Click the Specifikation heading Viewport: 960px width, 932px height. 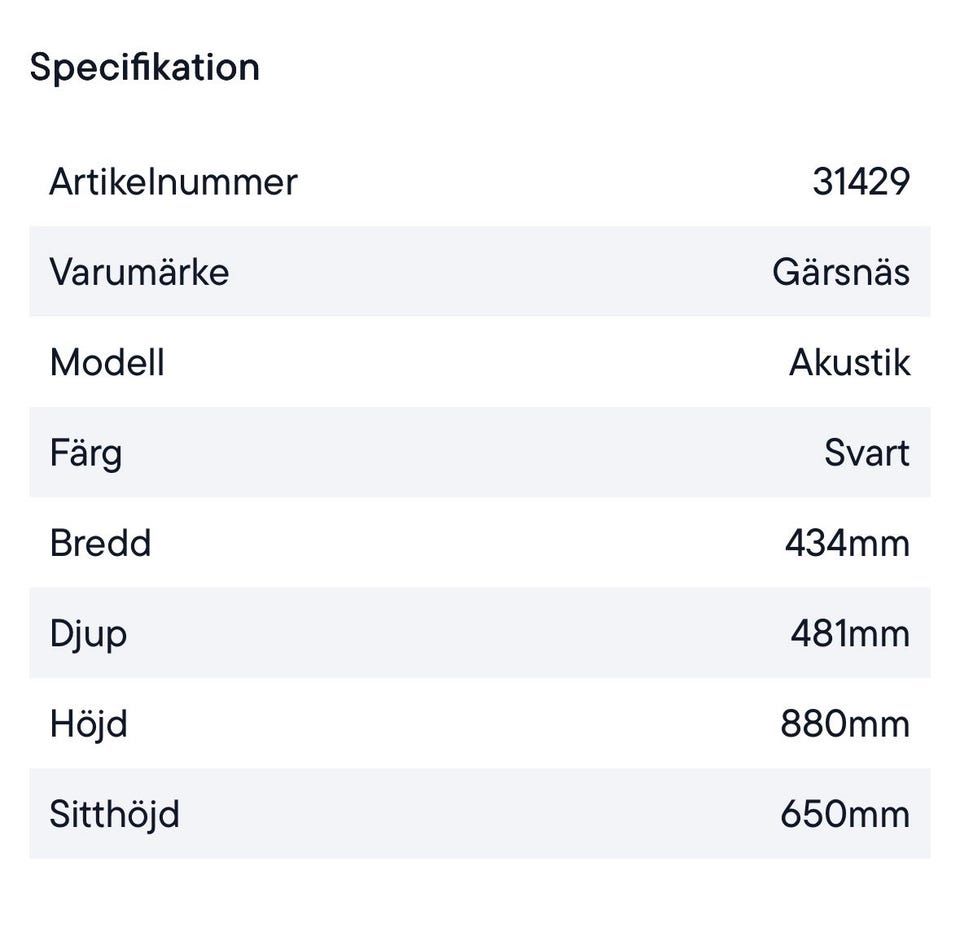pyautogui.click(x=145, y=67)
